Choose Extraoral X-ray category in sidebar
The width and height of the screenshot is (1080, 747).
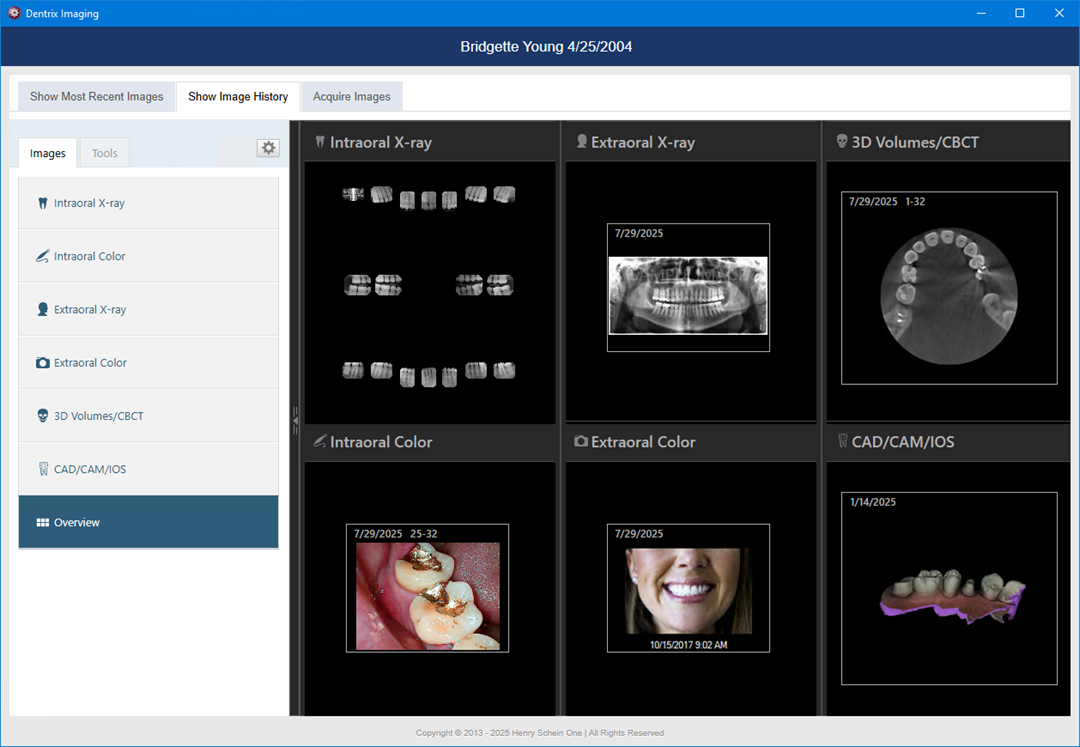click(149, 309)
